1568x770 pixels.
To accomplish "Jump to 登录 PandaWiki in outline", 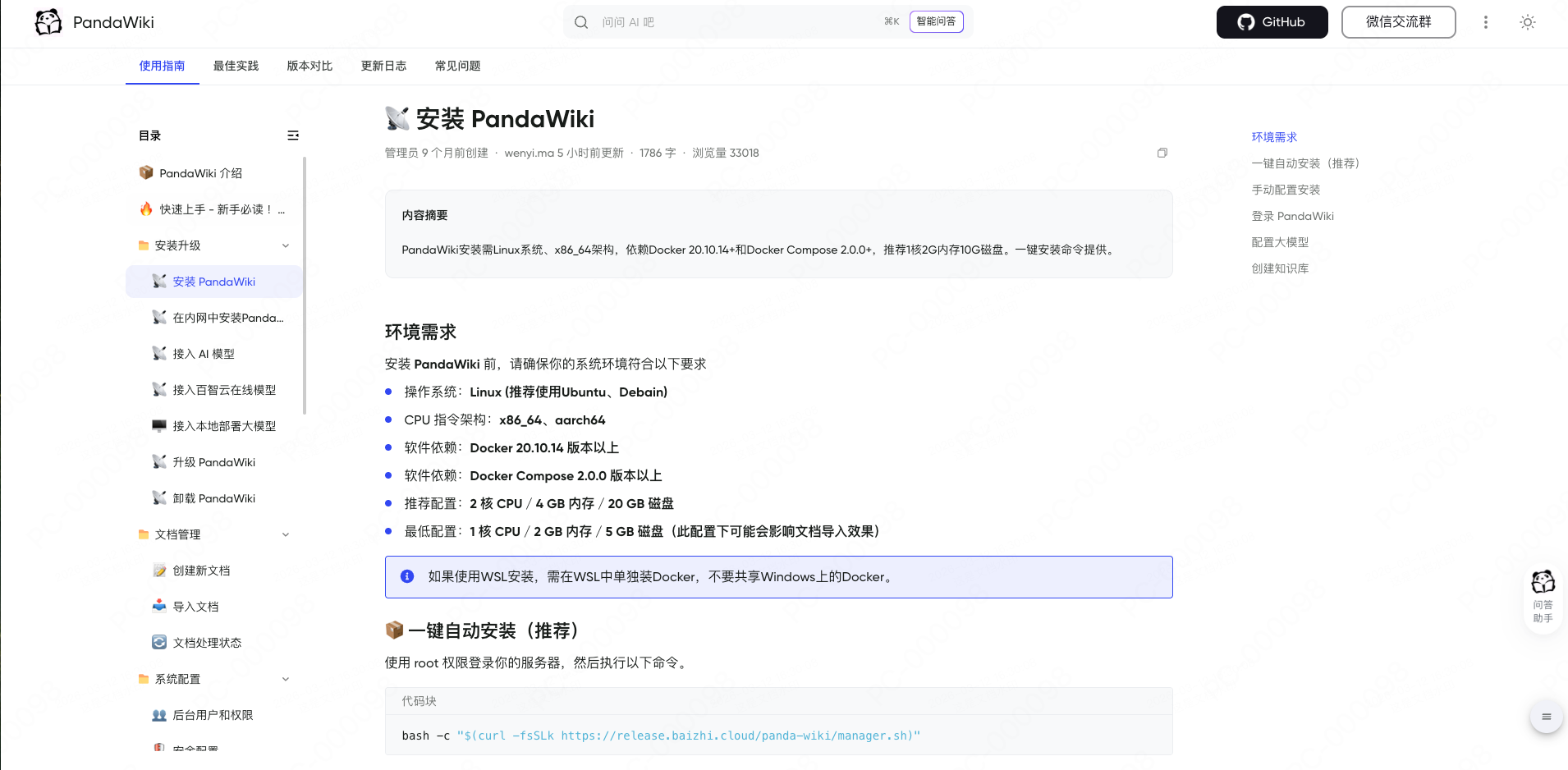I will click(x=1292, y=216).
